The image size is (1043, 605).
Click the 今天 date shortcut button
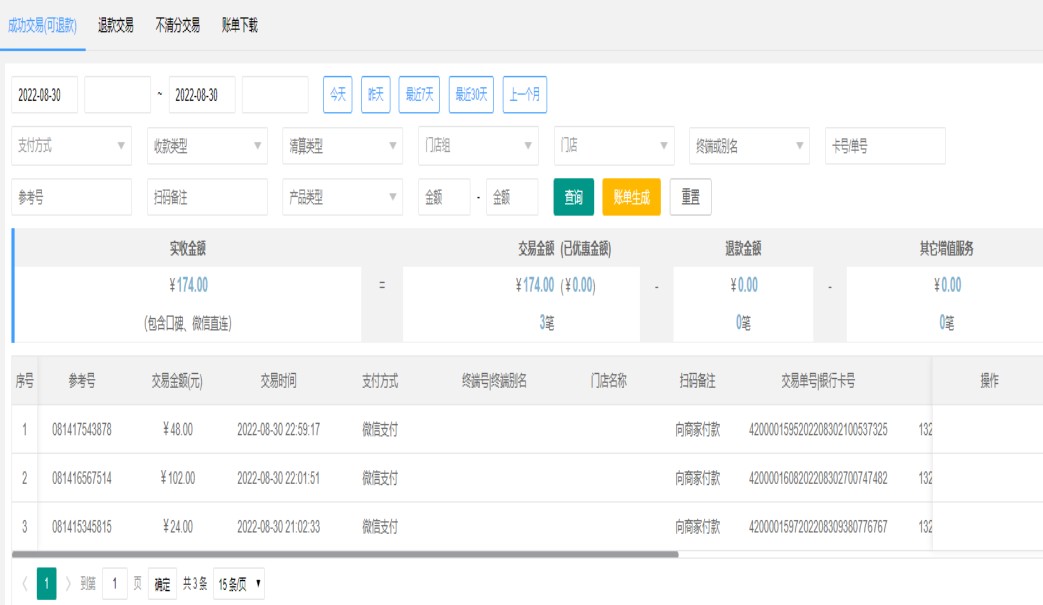point(337,95)
